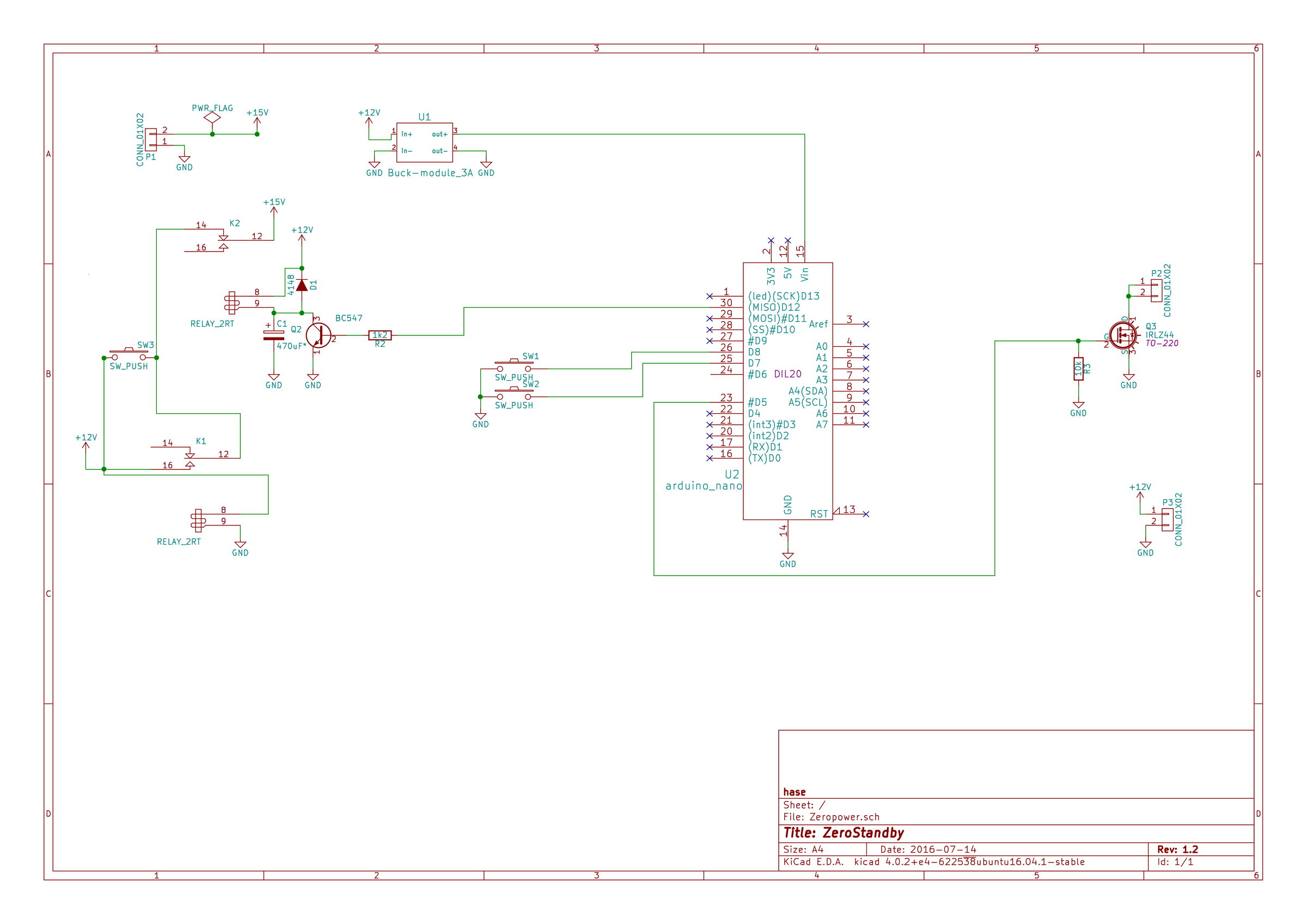Select the Buck-module_3A block U1
Image resolution: width=1307 pixels, height=924 pixels.
click(426, 142)
